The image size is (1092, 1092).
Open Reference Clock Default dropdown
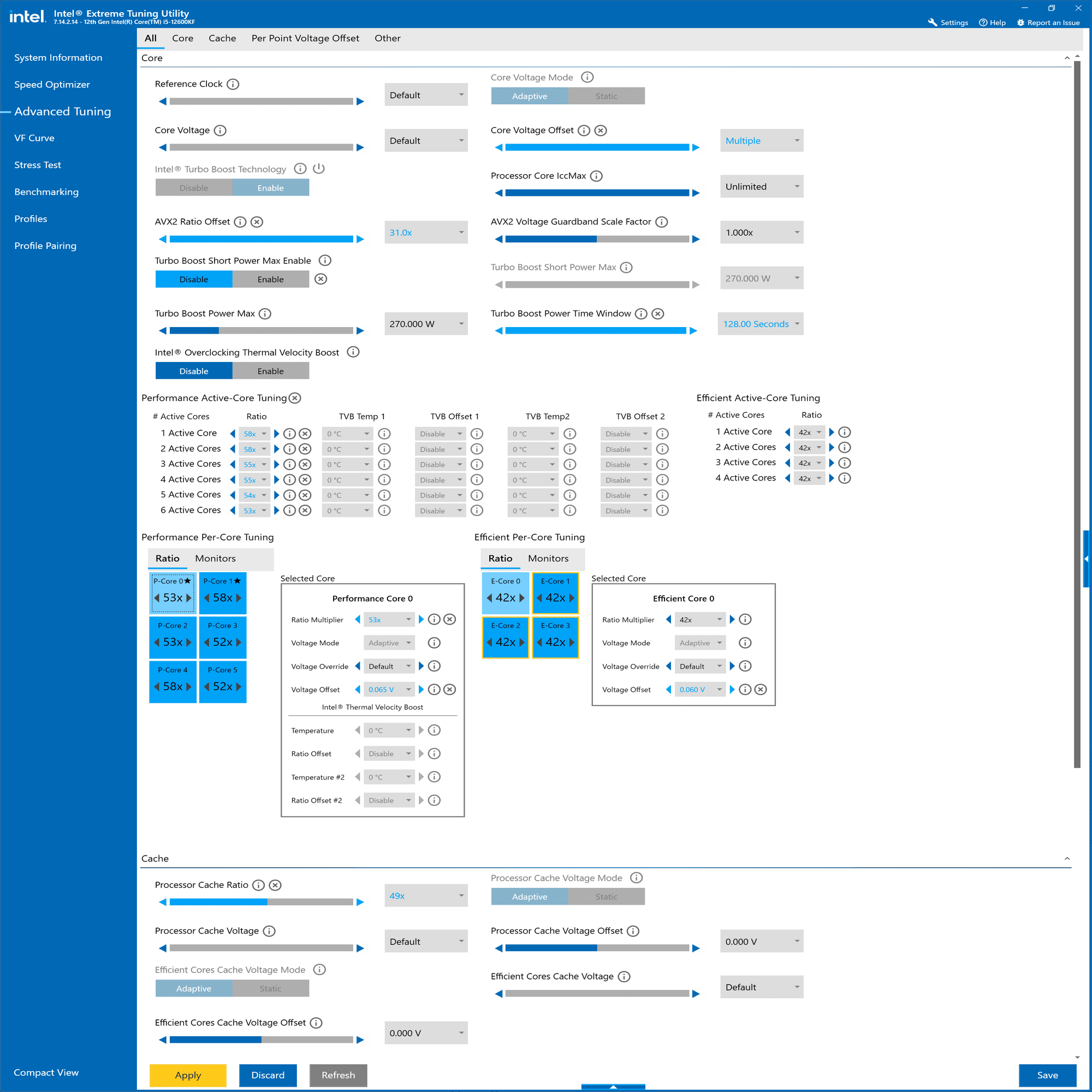(426, 95)
